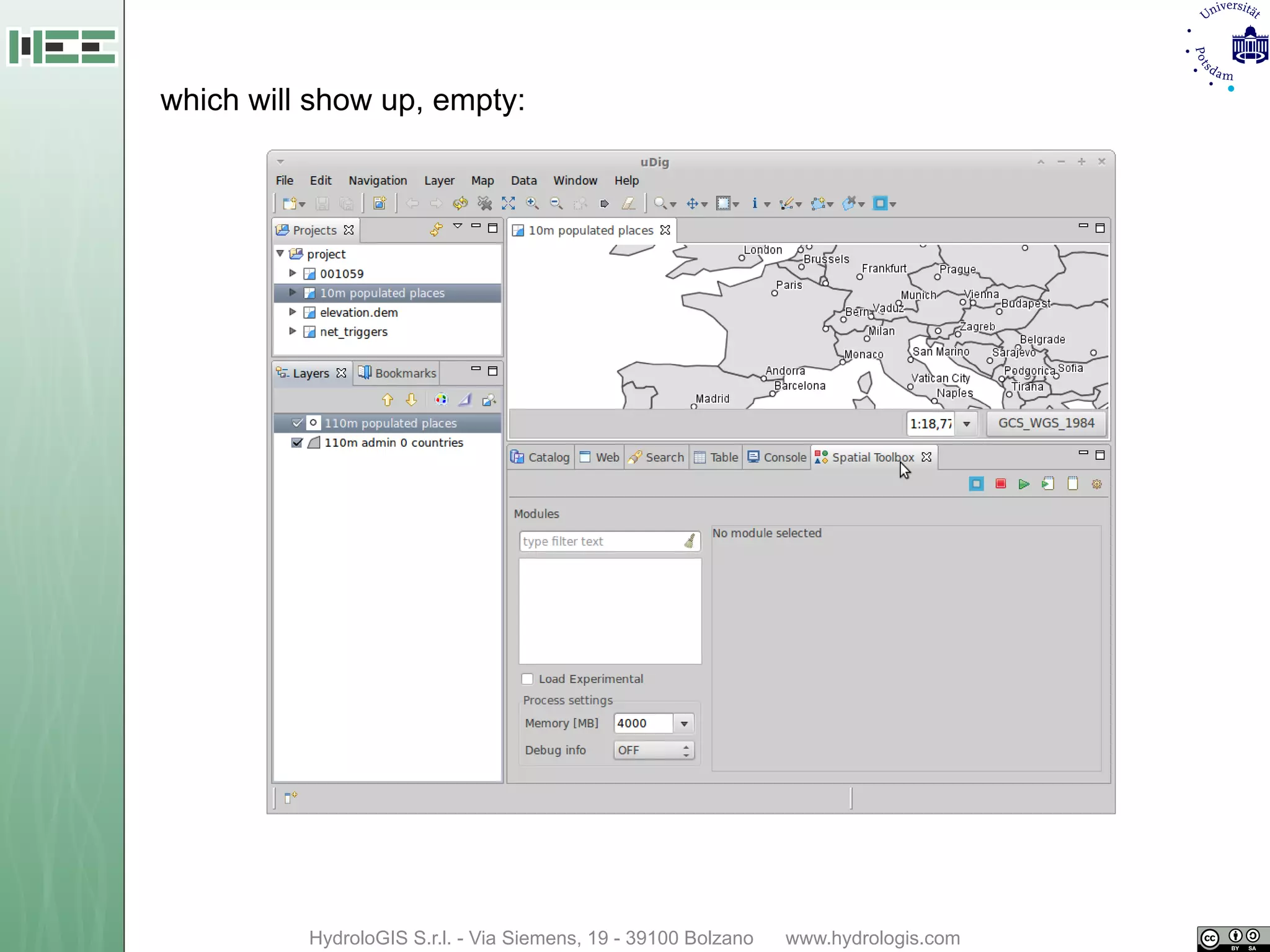Expand the project tree node

(280, 253)
